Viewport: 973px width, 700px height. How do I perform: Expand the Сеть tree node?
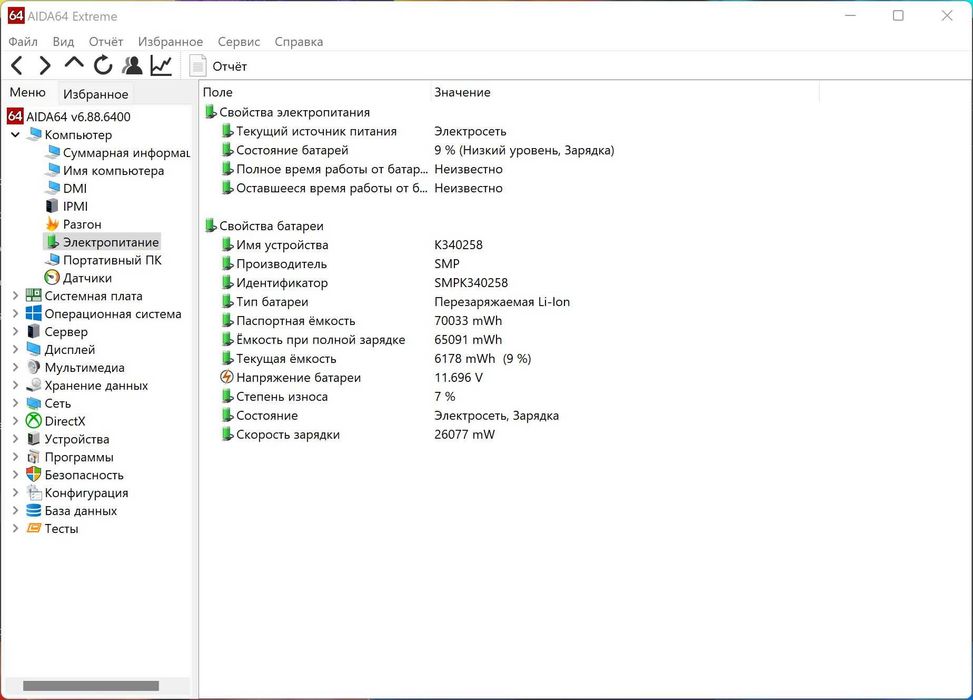click(16, 403)
